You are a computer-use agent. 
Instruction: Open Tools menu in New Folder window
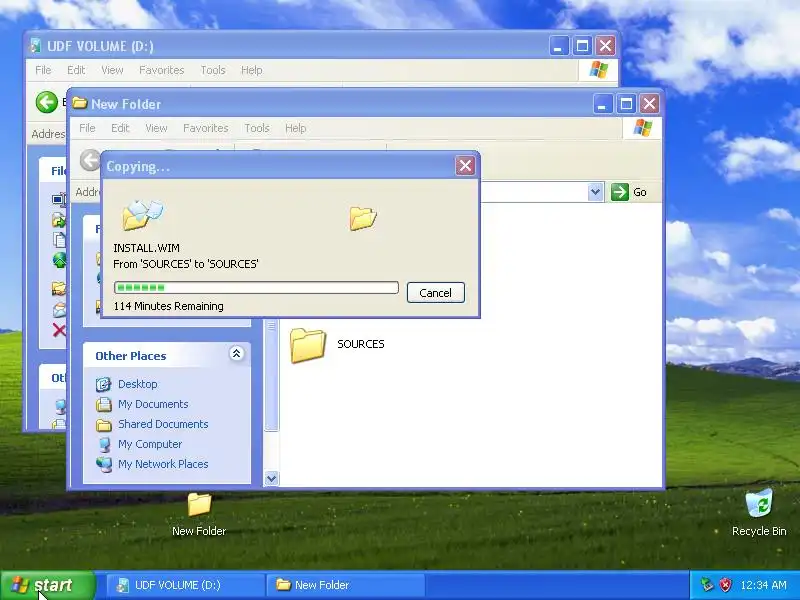tap(257, 128)
